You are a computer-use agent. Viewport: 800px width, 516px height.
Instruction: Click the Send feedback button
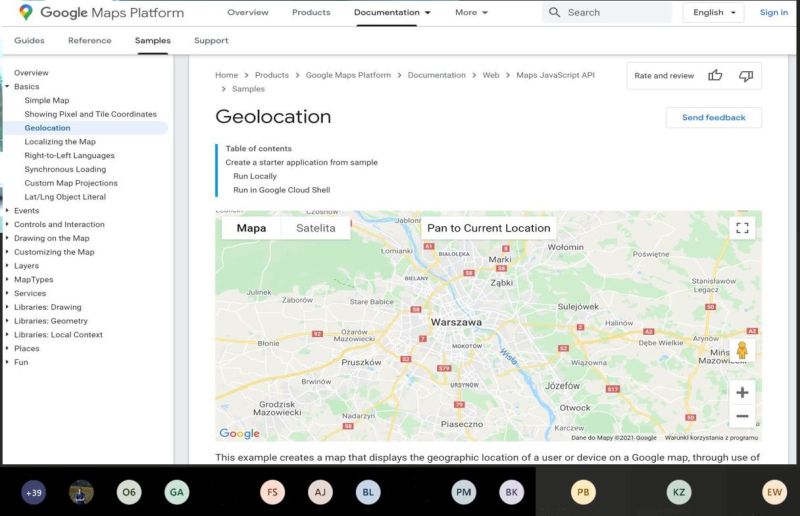pyautogui.click(x=714, y=117)
